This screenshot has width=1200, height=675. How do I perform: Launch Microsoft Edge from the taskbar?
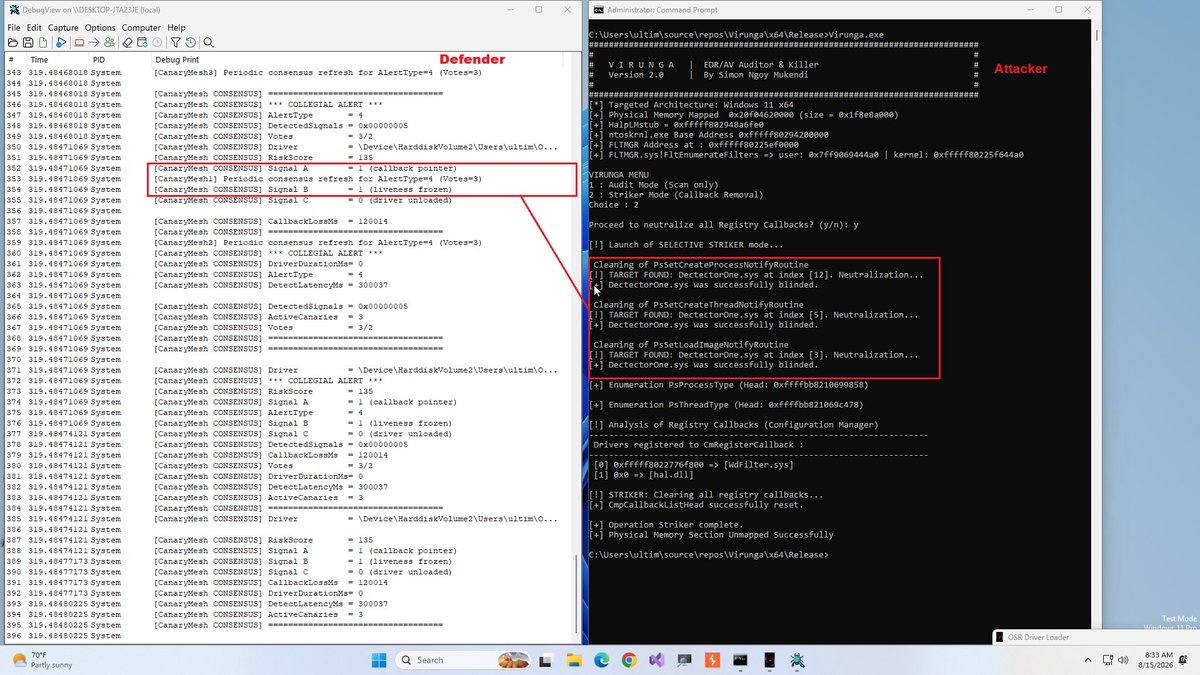(x=604, y=660)
